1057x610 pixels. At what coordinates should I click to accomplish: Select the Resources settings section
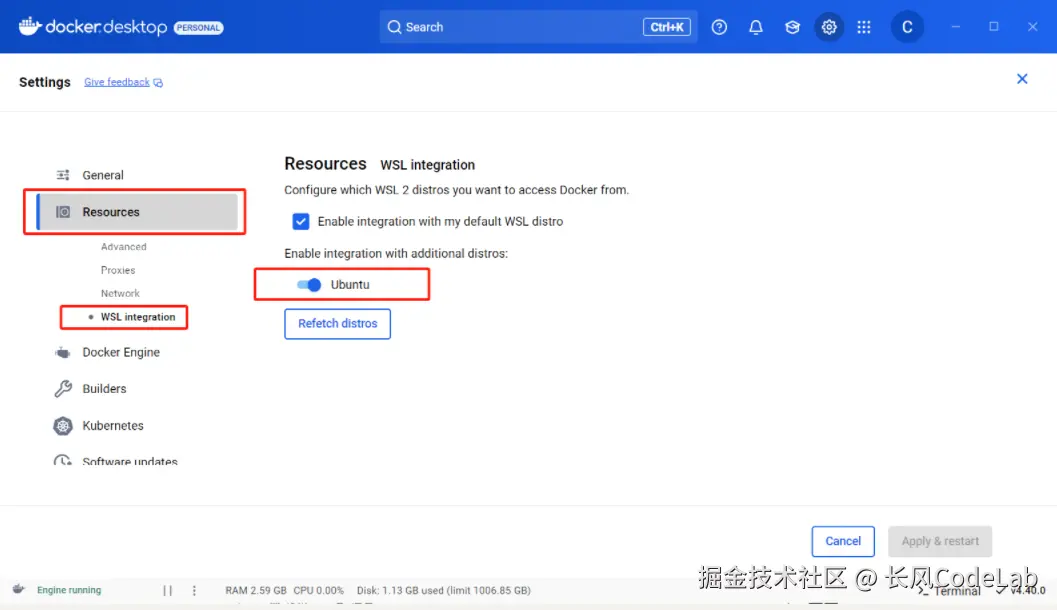point(138,212)
